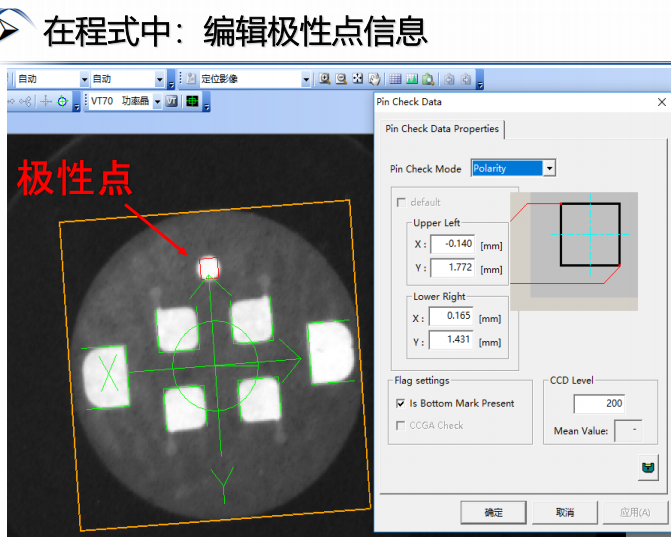Toggle the CCGA Check checkbox

pos(401,425)
